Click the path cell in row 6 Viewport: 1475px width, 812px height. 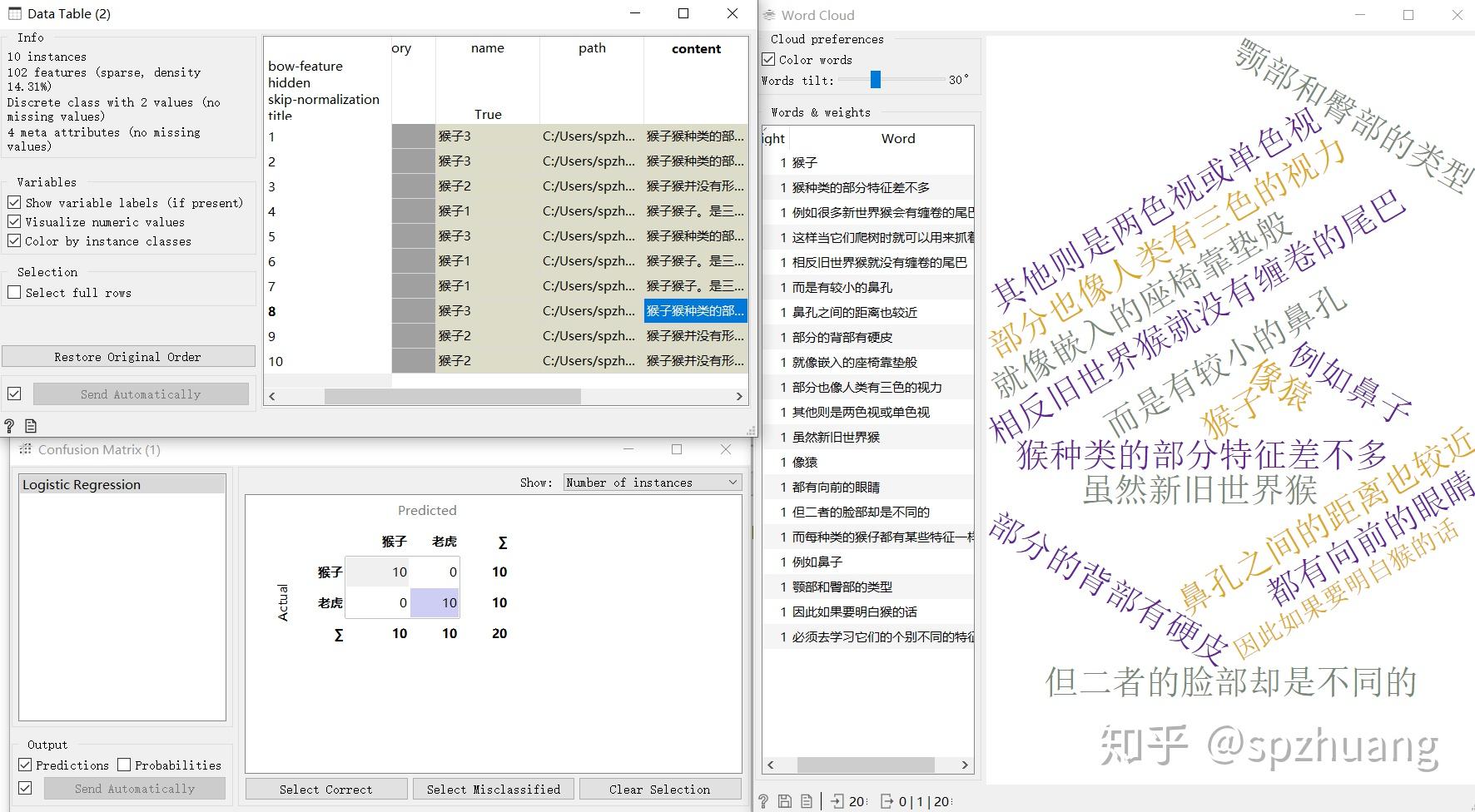coord(592,261)
